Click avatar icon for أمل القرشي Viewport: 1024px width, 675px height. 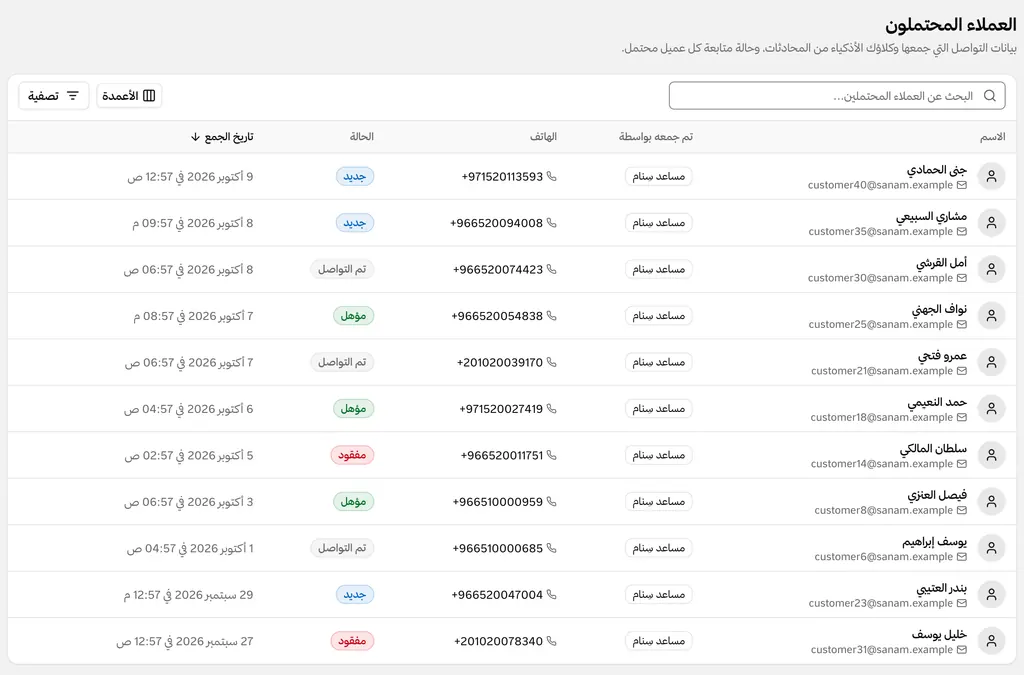coord(991,269)
